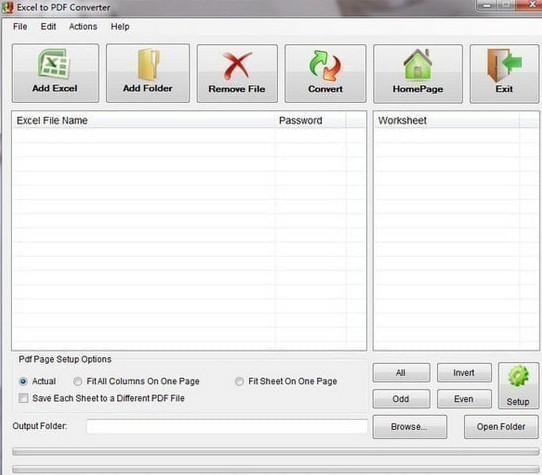Click the Output Folder text field

(227, 426)
